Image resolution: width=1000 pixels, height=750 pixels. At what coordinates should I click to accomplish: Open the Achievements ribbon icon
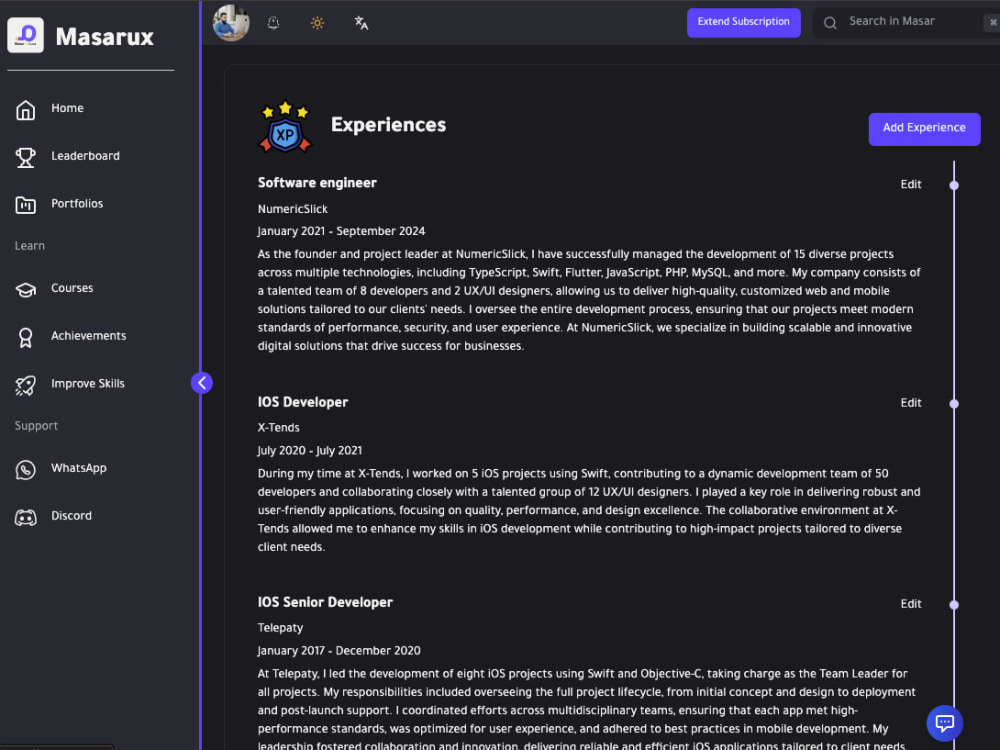click(26, 337)
